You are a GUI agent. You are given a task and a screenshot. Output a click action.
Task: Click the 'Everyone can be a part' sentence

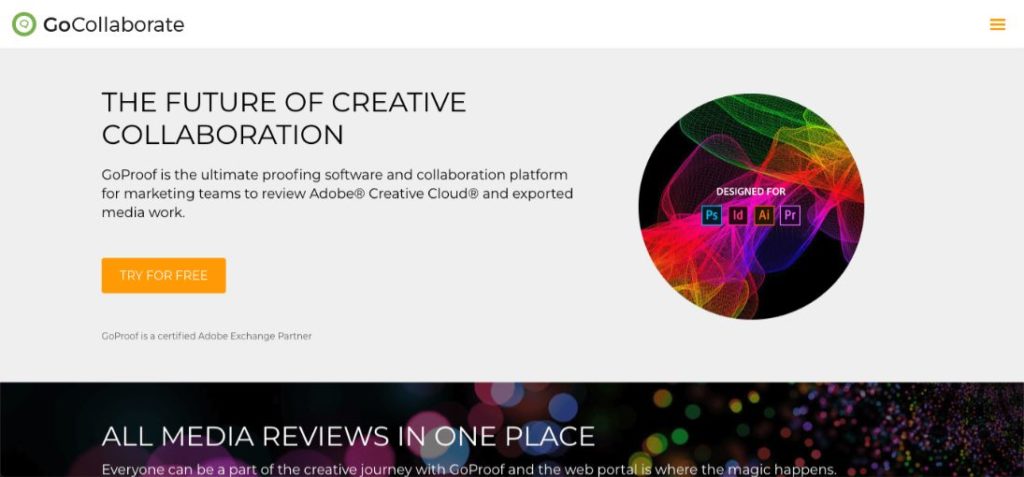pos(469,470)
